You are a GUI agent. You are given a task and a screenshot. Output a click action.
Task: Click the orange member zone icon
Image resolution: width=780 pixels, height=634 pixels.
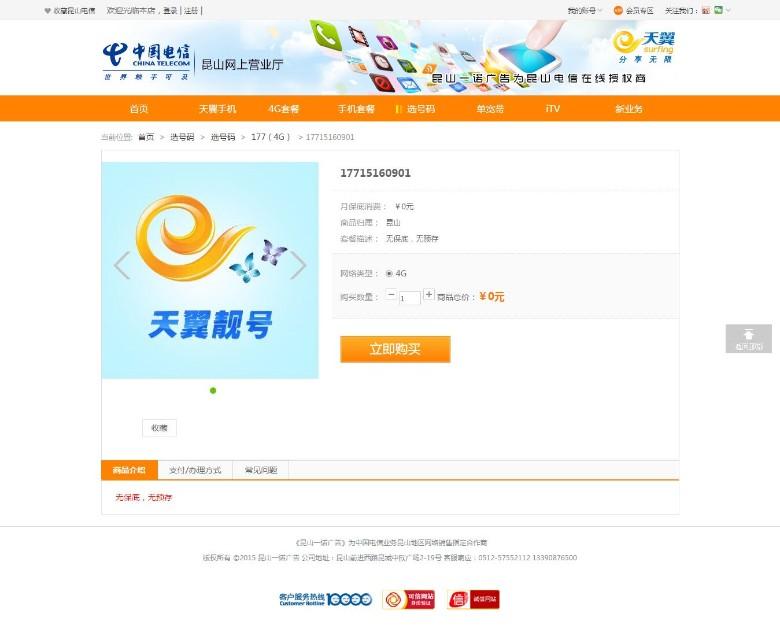coord(618,10)
